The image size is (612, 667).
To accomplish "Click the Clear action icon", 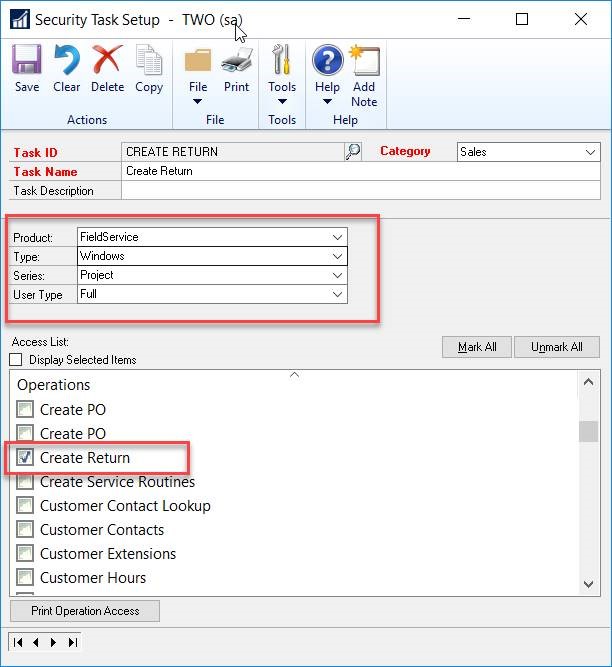I will (x=66, y=60).
